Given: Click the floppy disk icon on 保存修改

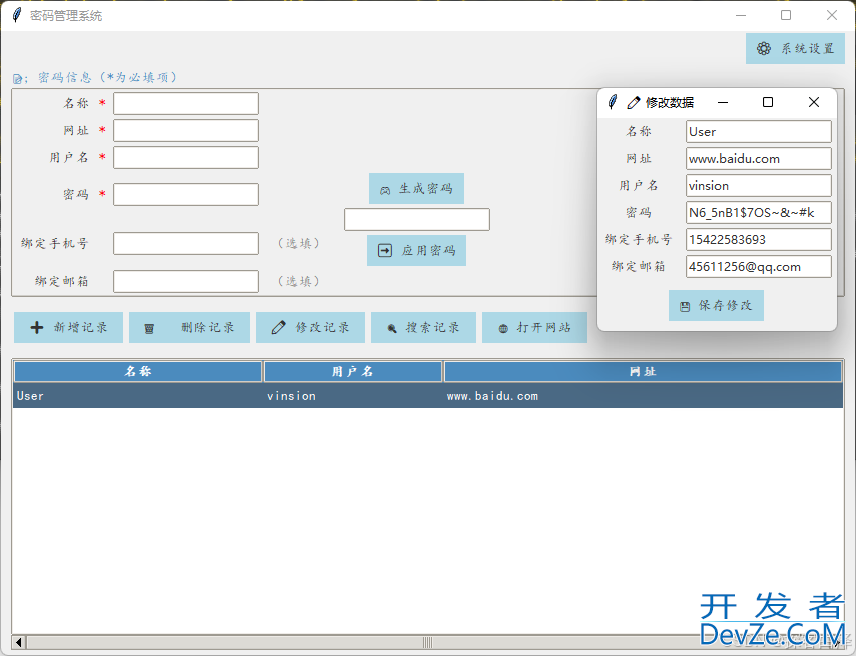Looking at the screenshot, I should (x=685, y=307).
